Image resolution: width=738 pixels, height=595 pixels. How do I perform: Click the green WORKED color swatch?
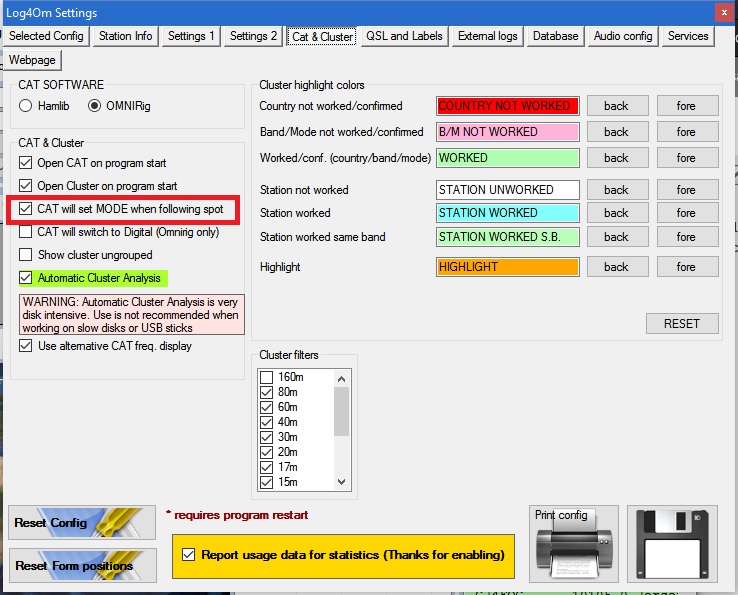(x=507, y=158)
